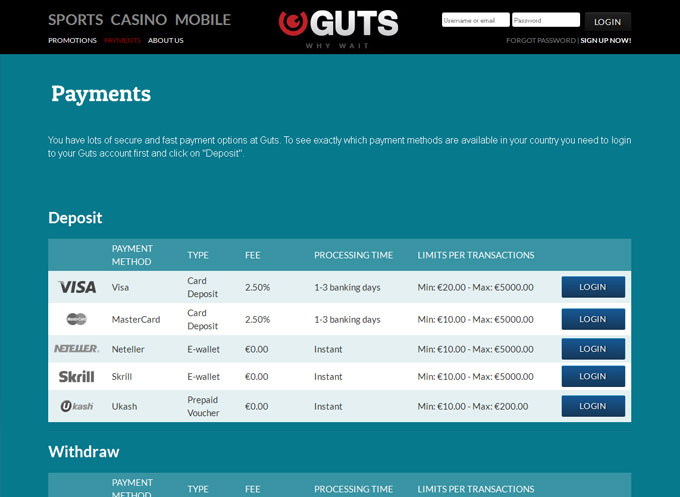Click the Ukash payment method name
Screen dimensions: 680x497
(124, 407)
